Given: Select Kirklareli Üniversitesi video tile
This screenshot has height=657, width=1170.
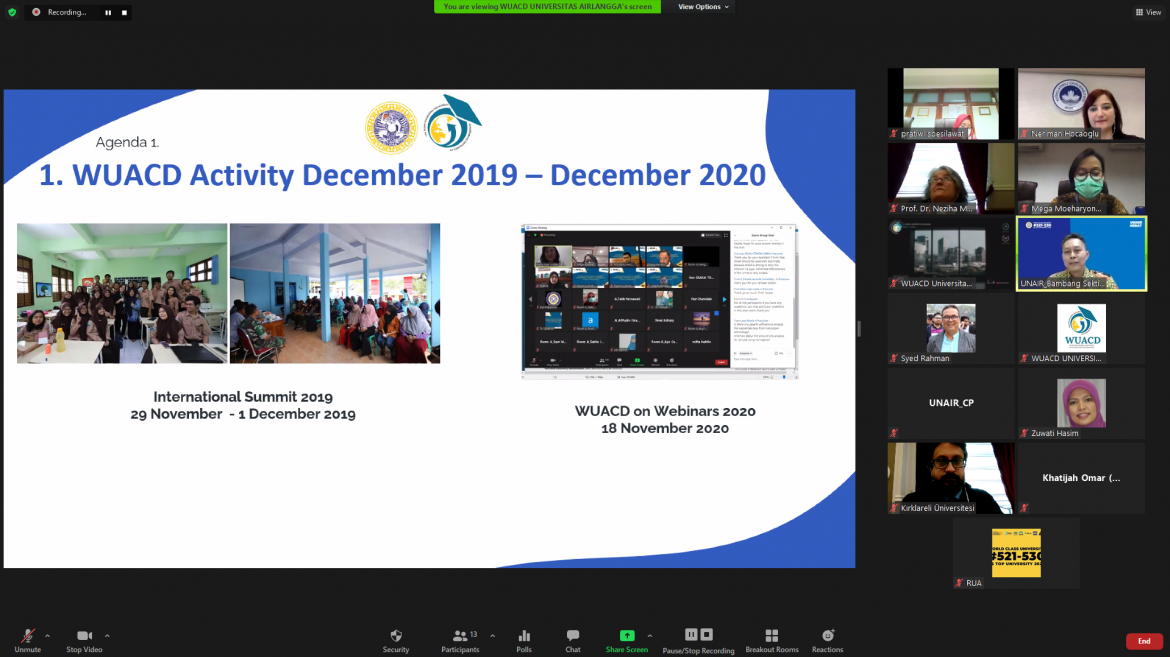Looking at the screenshot, I should pyautogui.click(x=951, y=478).
